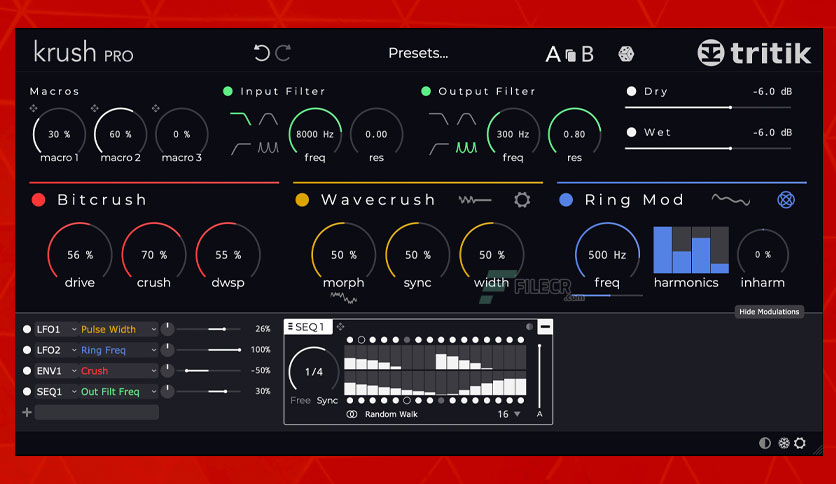Click Hide Modulations button
The image size is (836, 484).
(x=769, y=312)
